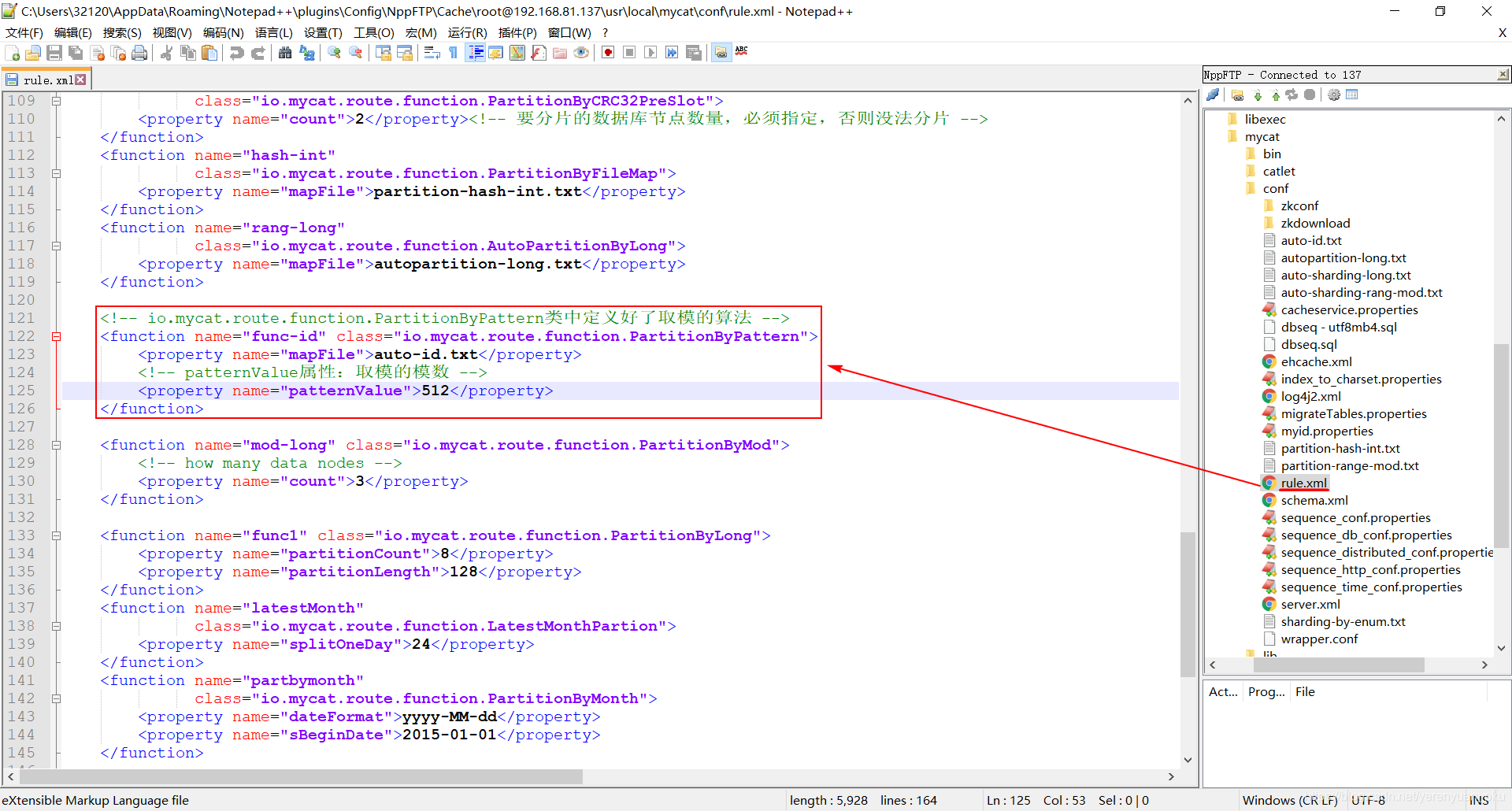Collapse the fold at line 122

coord(57,336)
